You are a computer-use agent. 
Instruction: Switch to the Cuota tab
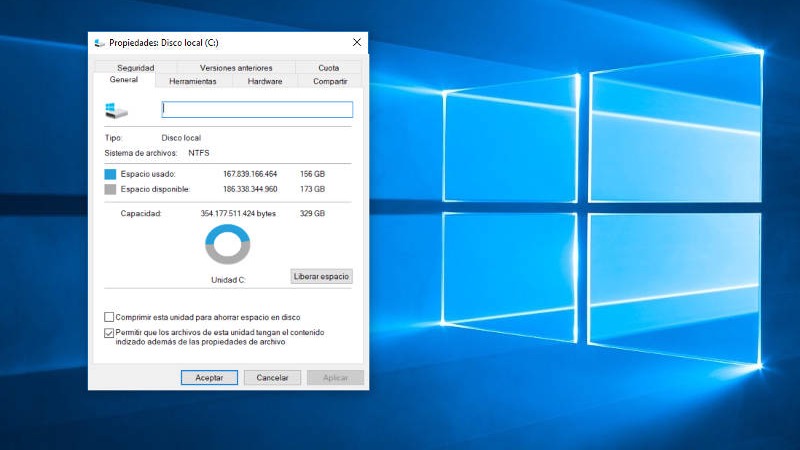coord(329,67)
